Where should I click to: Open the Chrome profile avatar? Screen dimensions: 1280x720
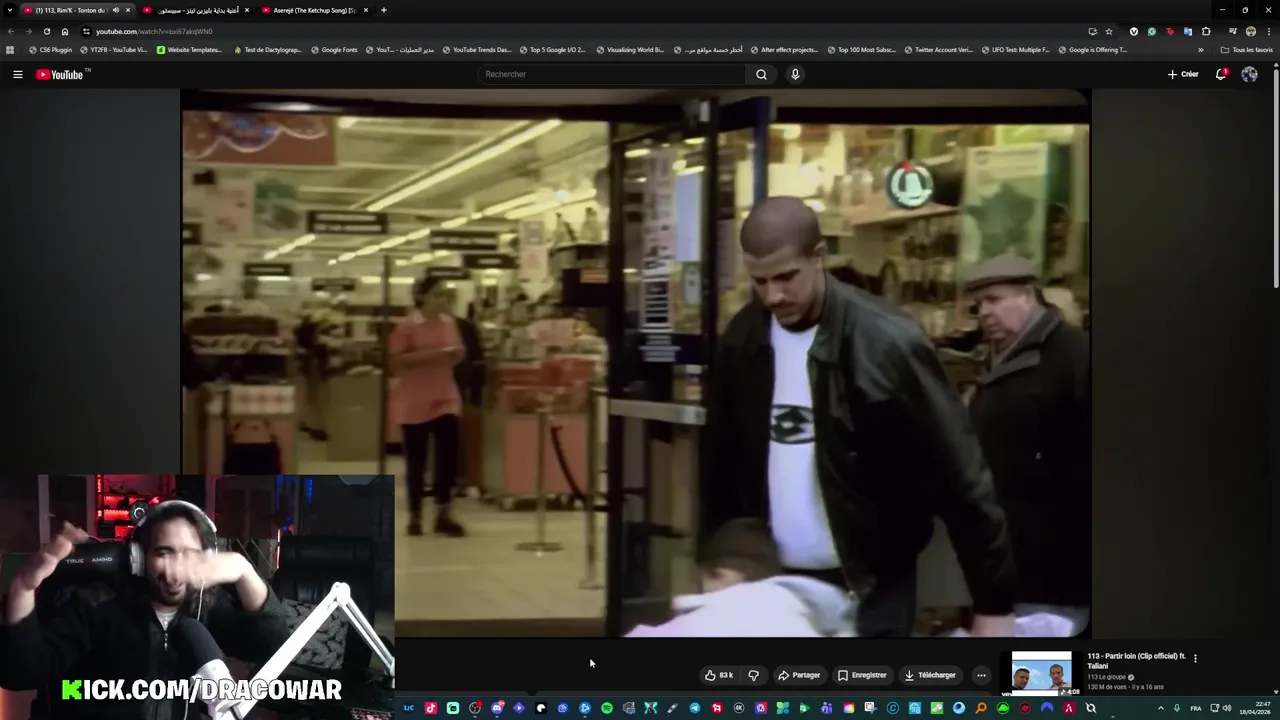tap(1251, 31)
